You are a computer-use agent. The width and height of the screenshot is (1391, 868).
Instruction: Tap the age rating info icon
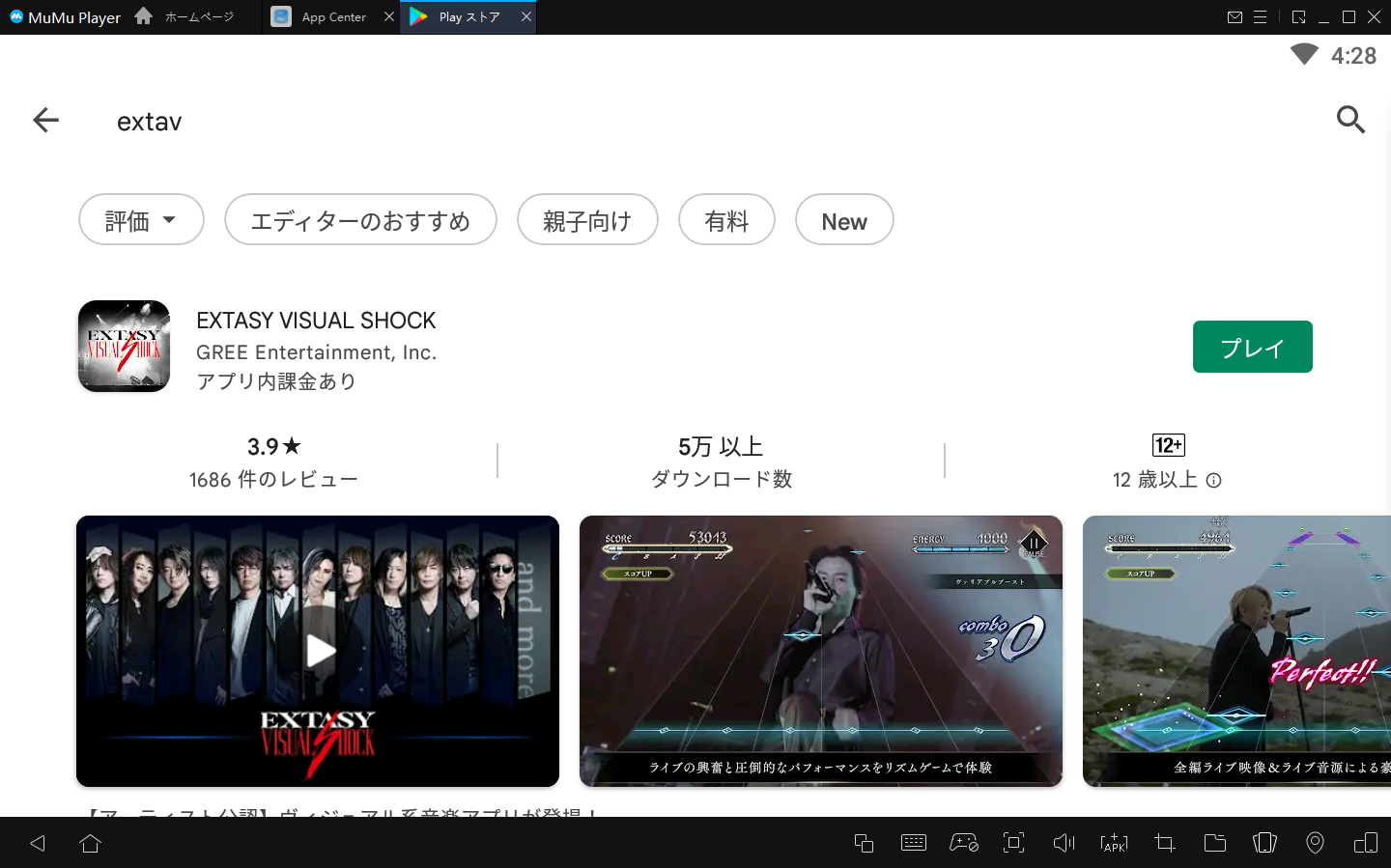pos(1214,480)
